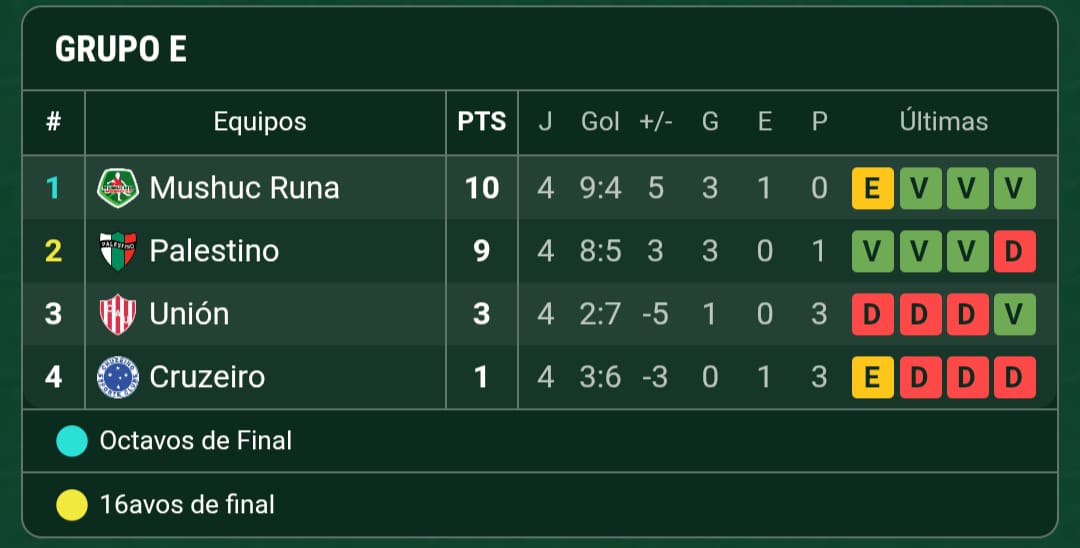Sort by the PTS column header
This screenshot has width=1080, height=548.
pyautogui.click(x=482, y=122)
